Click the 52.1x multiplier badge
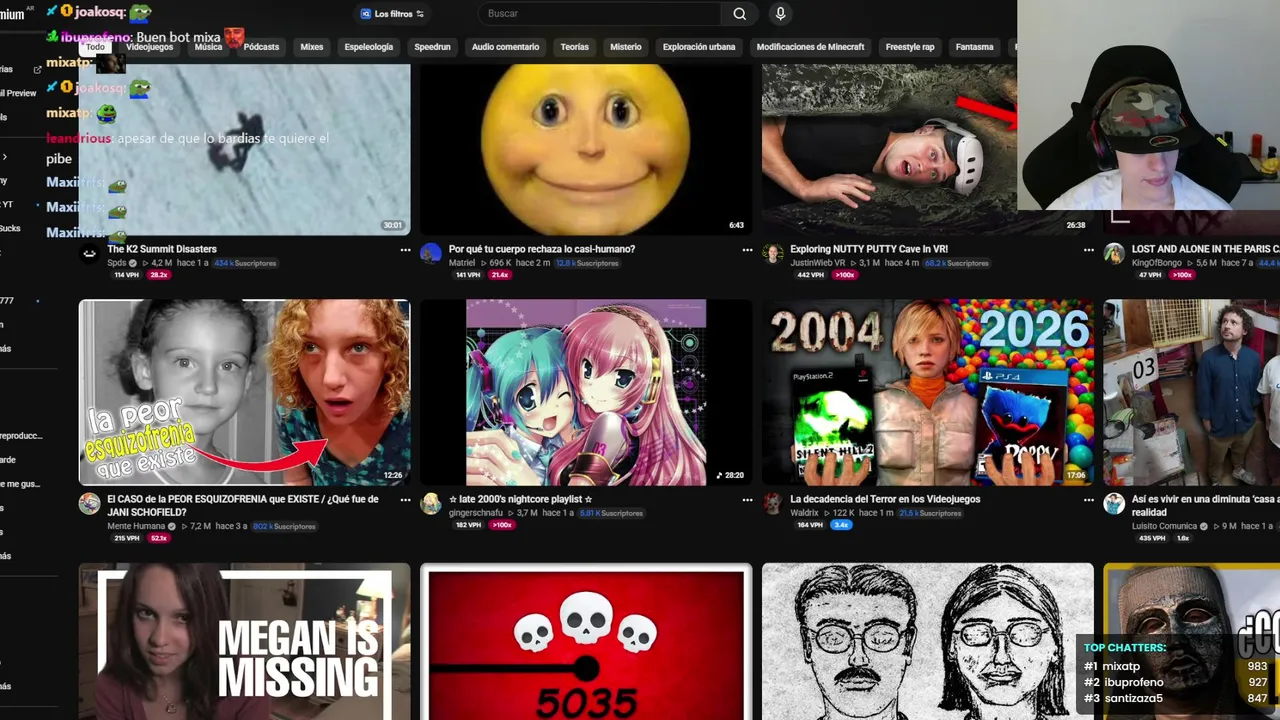This screenshot has width=1280, height=720. (159, 538)
